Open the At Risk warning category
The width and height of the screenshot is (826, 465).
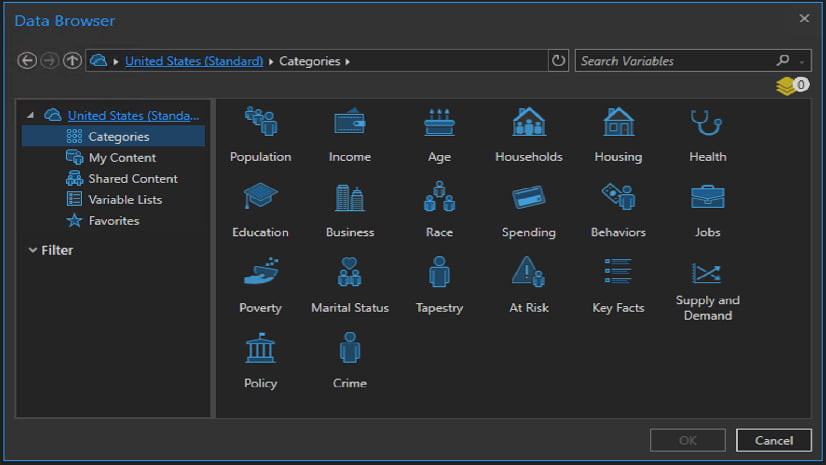point(528,273)
